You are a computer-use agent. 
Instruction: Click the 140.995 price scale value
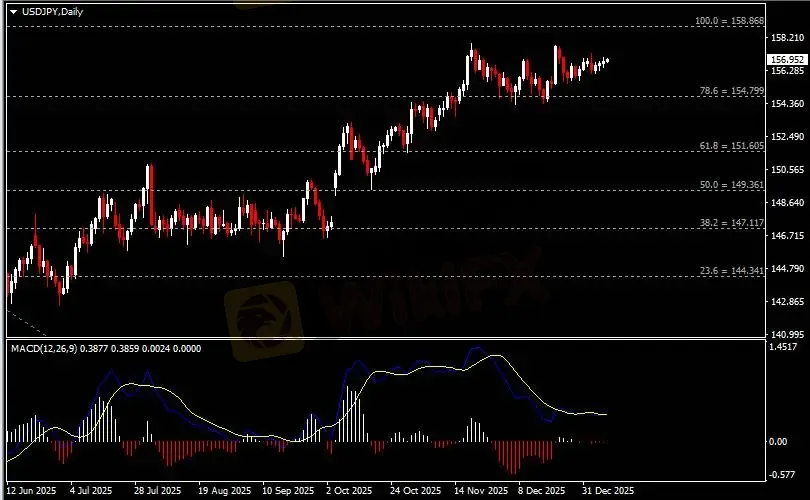click(787, 335)
